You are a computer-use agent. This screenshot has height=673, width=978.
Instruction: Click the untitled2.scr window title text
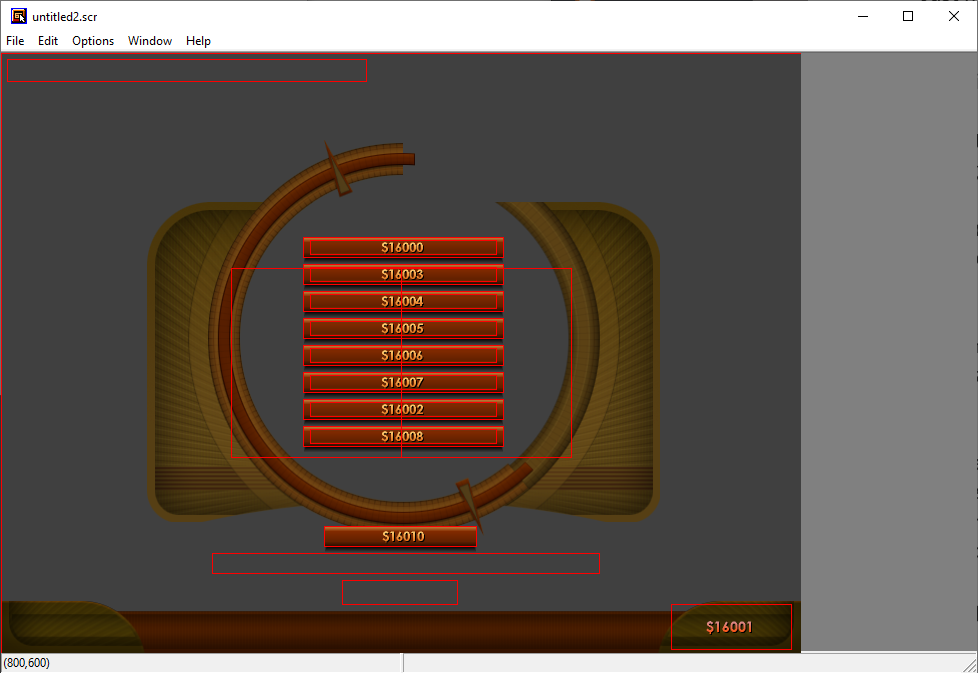click(x=65, y=17)
